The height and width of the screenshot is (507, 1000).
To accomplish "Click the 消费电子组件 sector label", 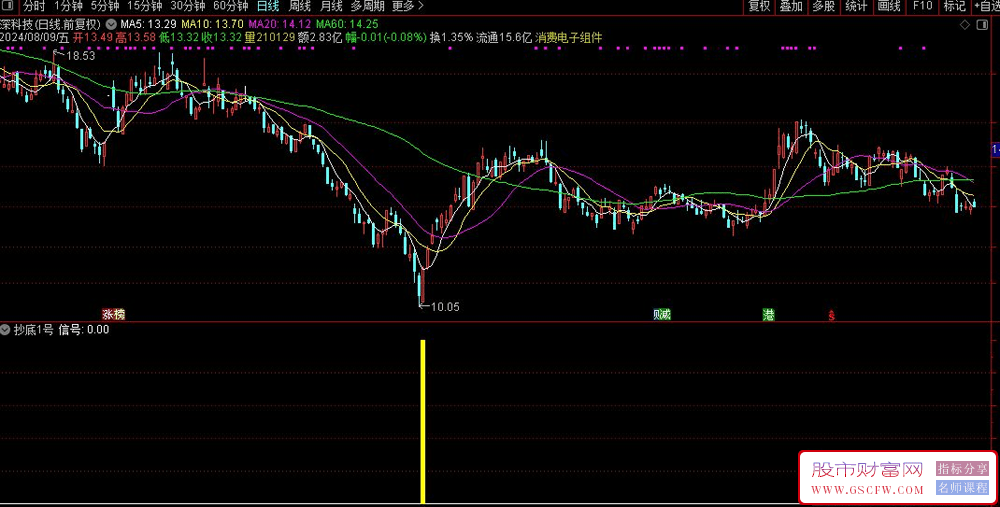I will coord(569,38).
